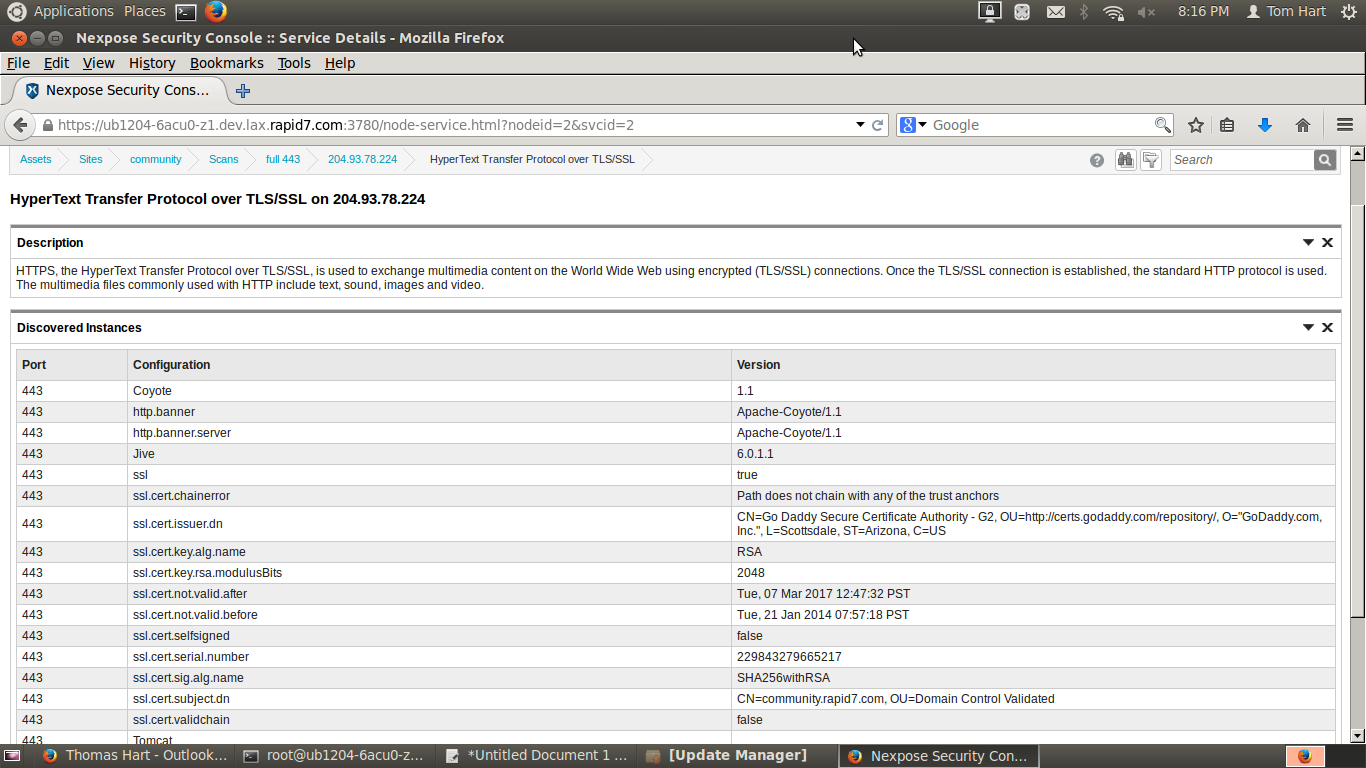Open the Bookmarks menu

(226, 63)
